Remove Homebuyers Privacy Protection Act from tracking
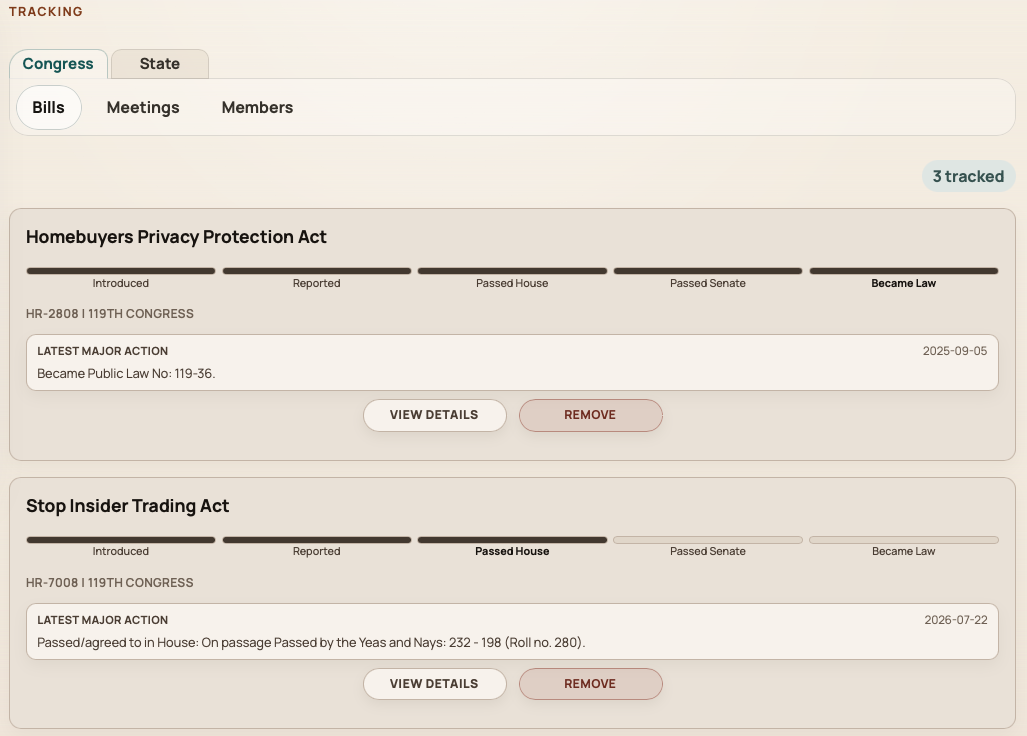The height and width of the screenshot is (736, 1027). click(590, 415)
